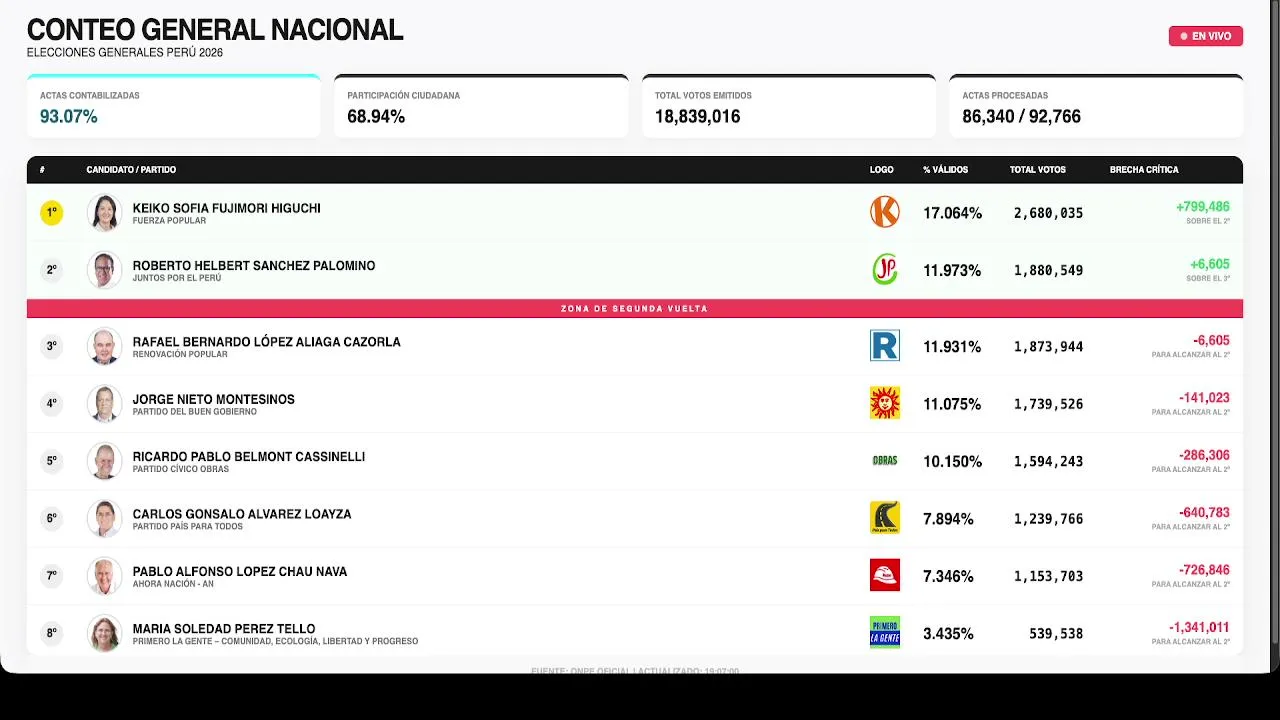Click the Participación Ciudadana stat card

pyautogui.click(x=481, y=107)
